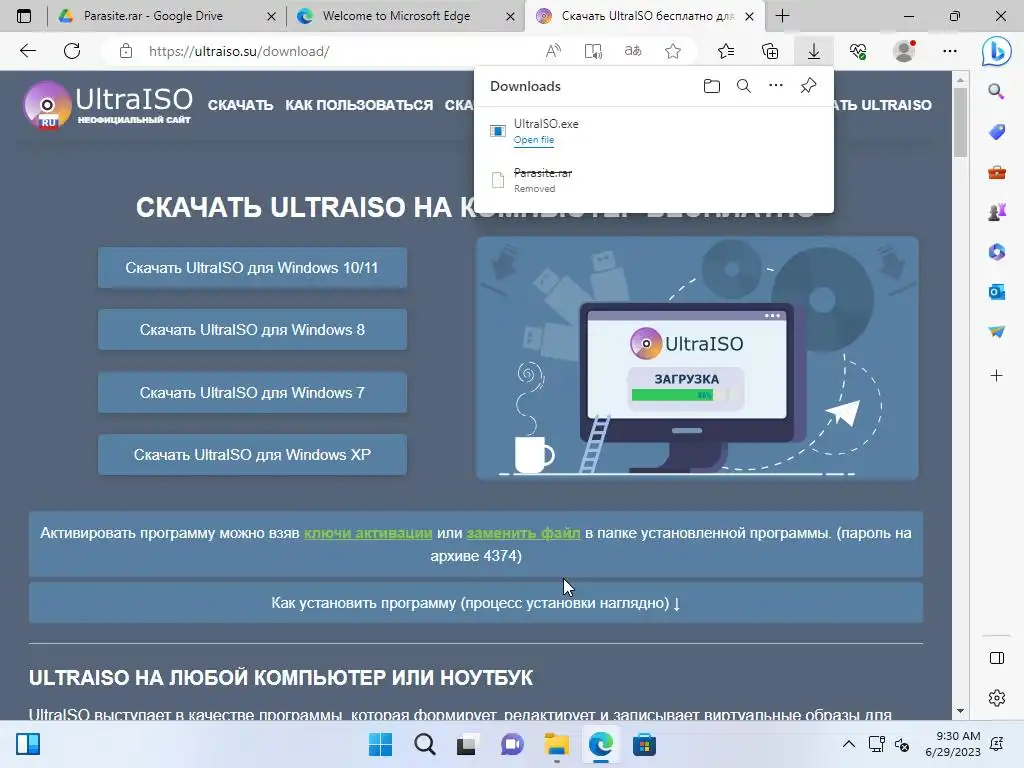The height and width of the screenshot is (768, 1024).
Task: Click Как установить программу banner
Action: click(x=475, y=603)
